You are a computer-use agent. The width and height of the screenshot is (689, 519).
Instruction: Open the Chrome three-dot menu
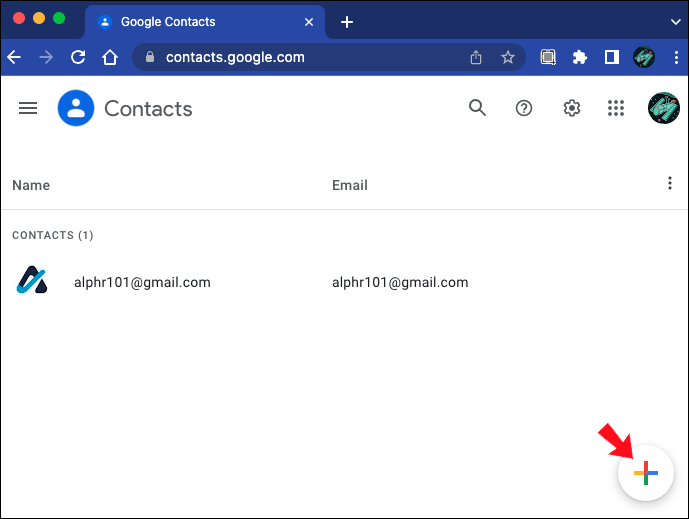click(676, 57)
